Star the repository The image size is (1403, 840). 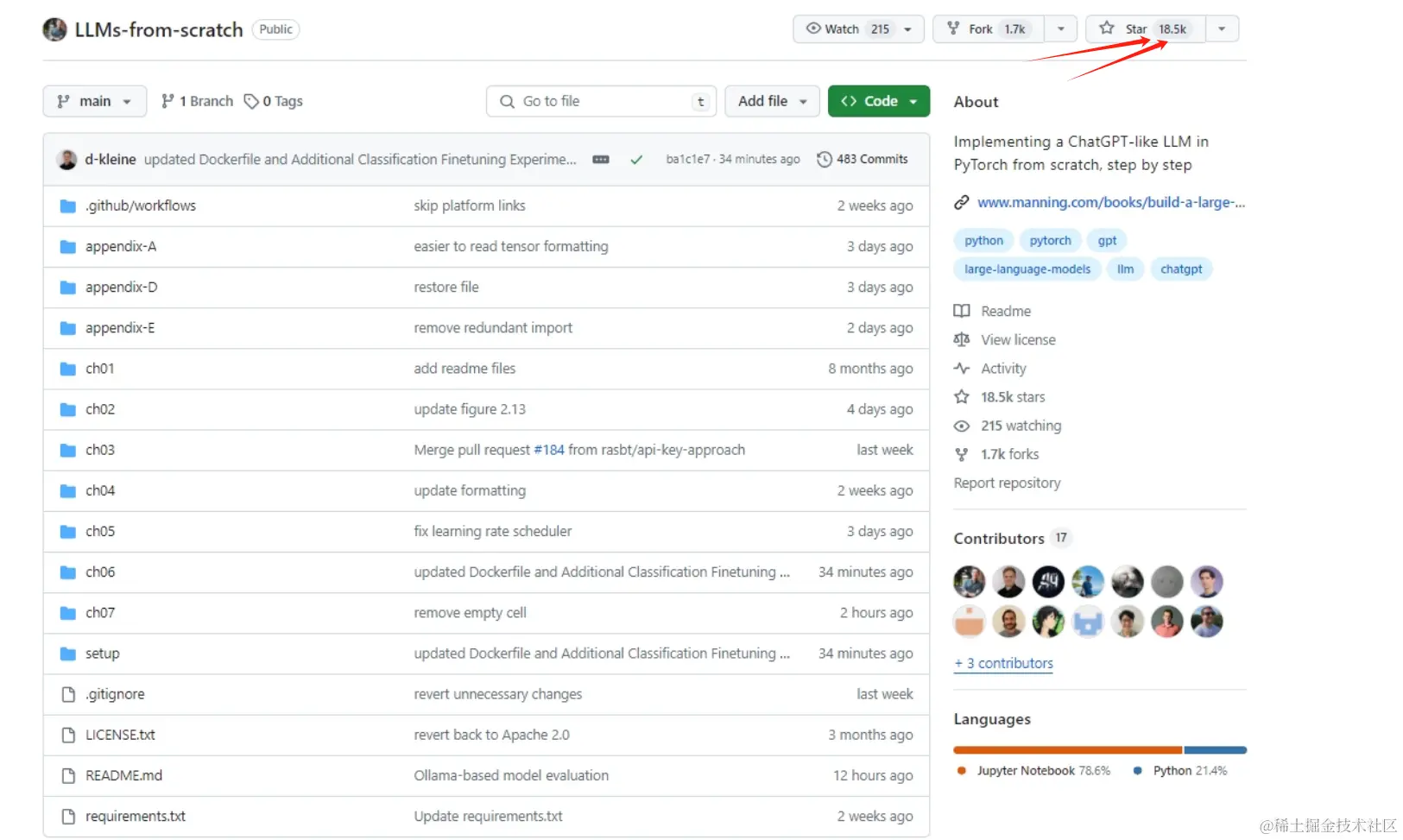click(x=1145, y=29)
